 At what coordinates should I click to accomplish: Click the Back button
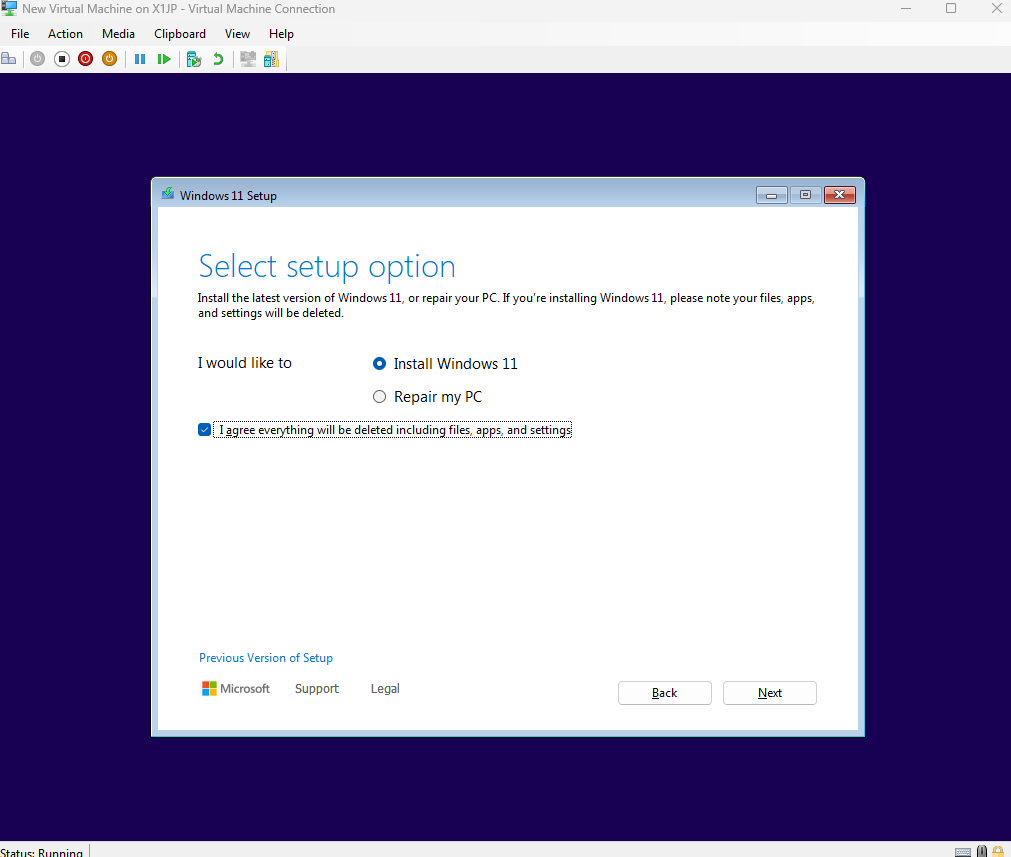click(x=664, y=693)
